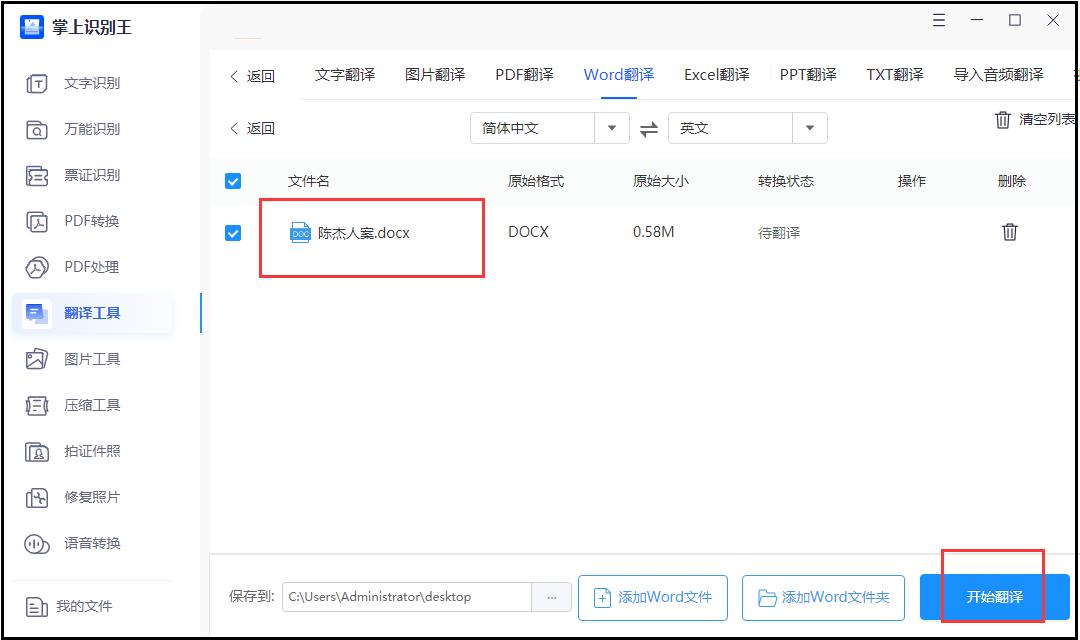Open the 文字识别 tool in sidebar
The image size is (1080, 640).
93,84
